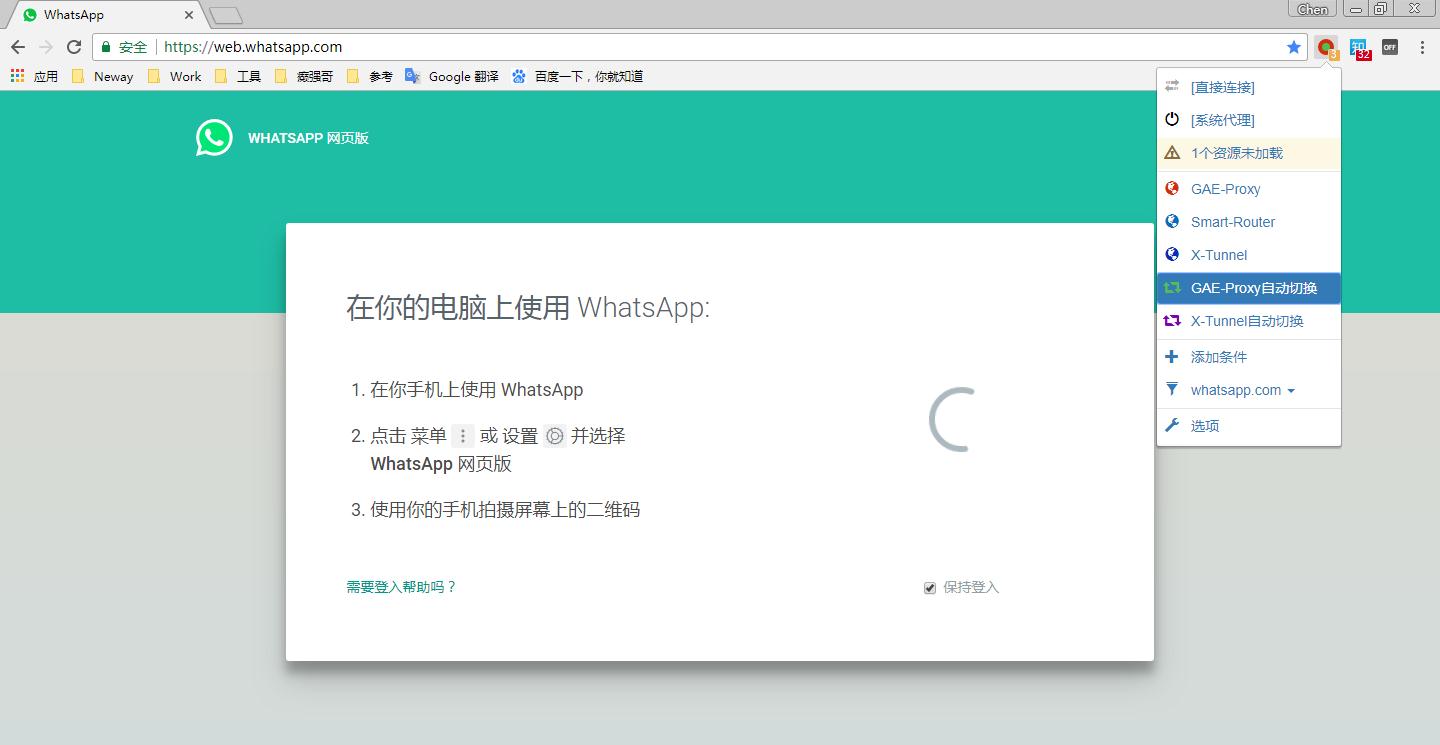Click the X-Tunnel globe icon
Viewport: 1440px width, 745px height.
pos(1172,254)
